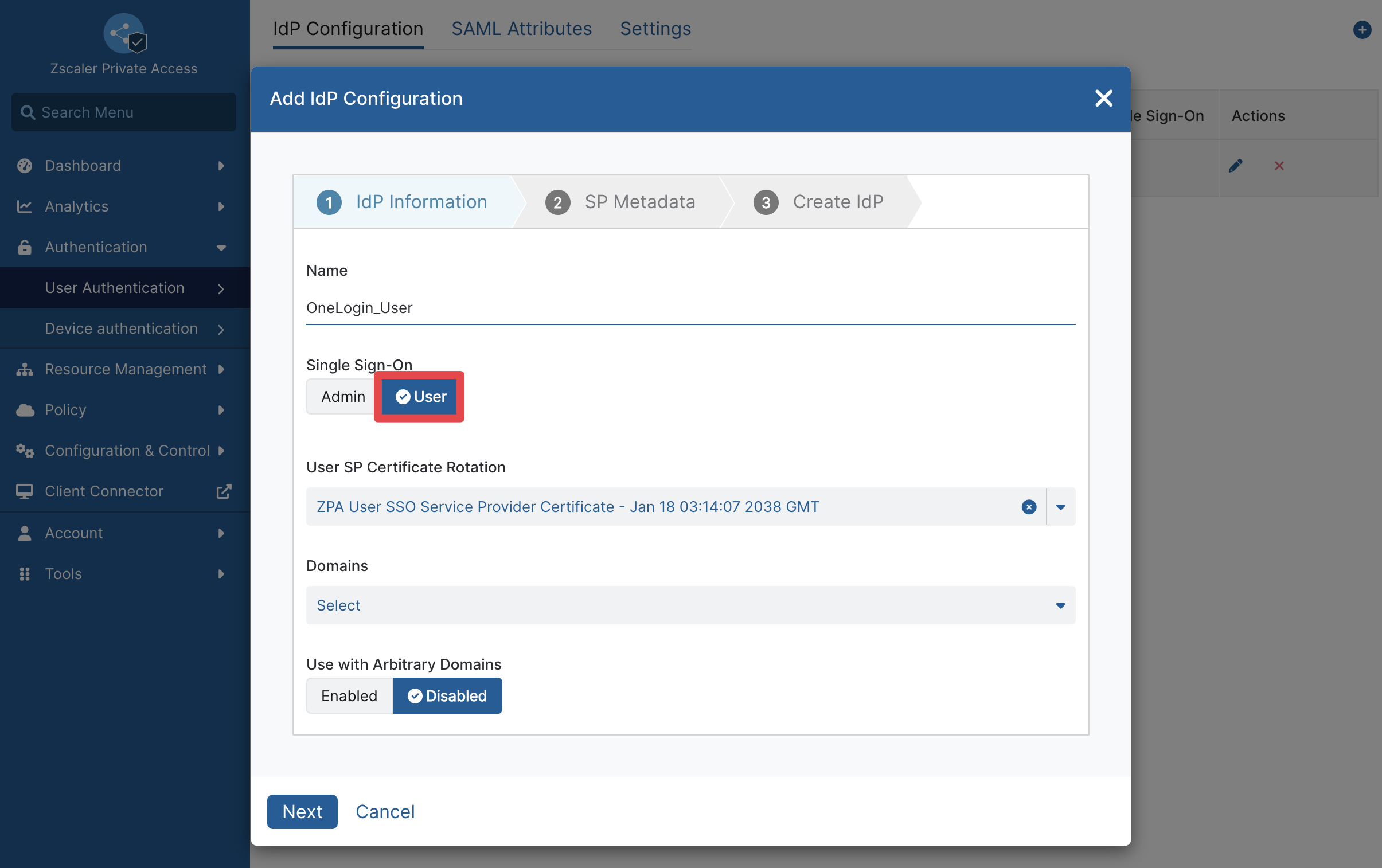Close the Add IdP Configuration dialog
This screenshot has width=1382, height=868.
(x=1103, y=98)
